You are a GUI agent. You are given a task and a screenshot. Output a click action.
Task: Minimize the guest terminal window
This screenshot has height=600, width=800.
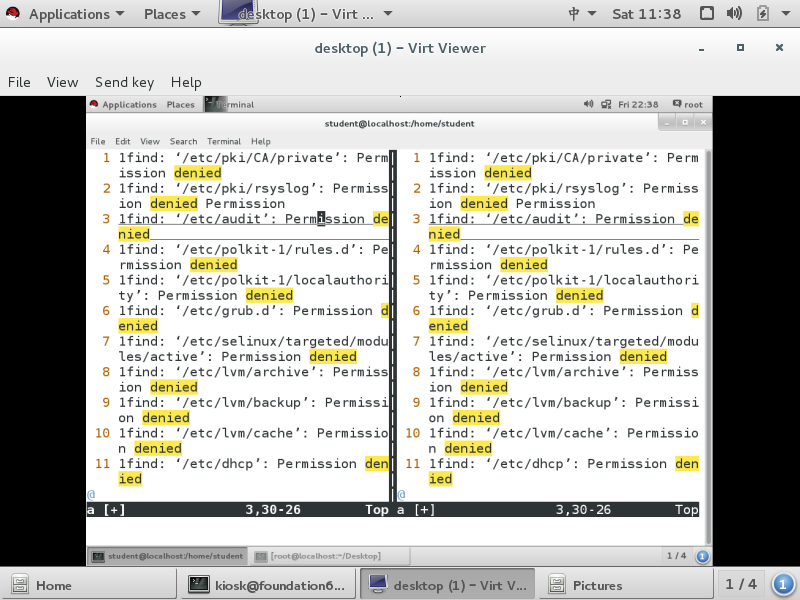click(667, 122)
